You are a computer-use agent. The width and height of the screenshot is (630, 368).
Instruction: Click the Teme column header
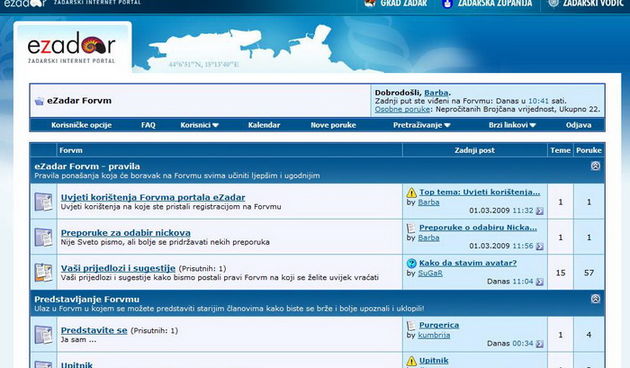pos(560,150)
